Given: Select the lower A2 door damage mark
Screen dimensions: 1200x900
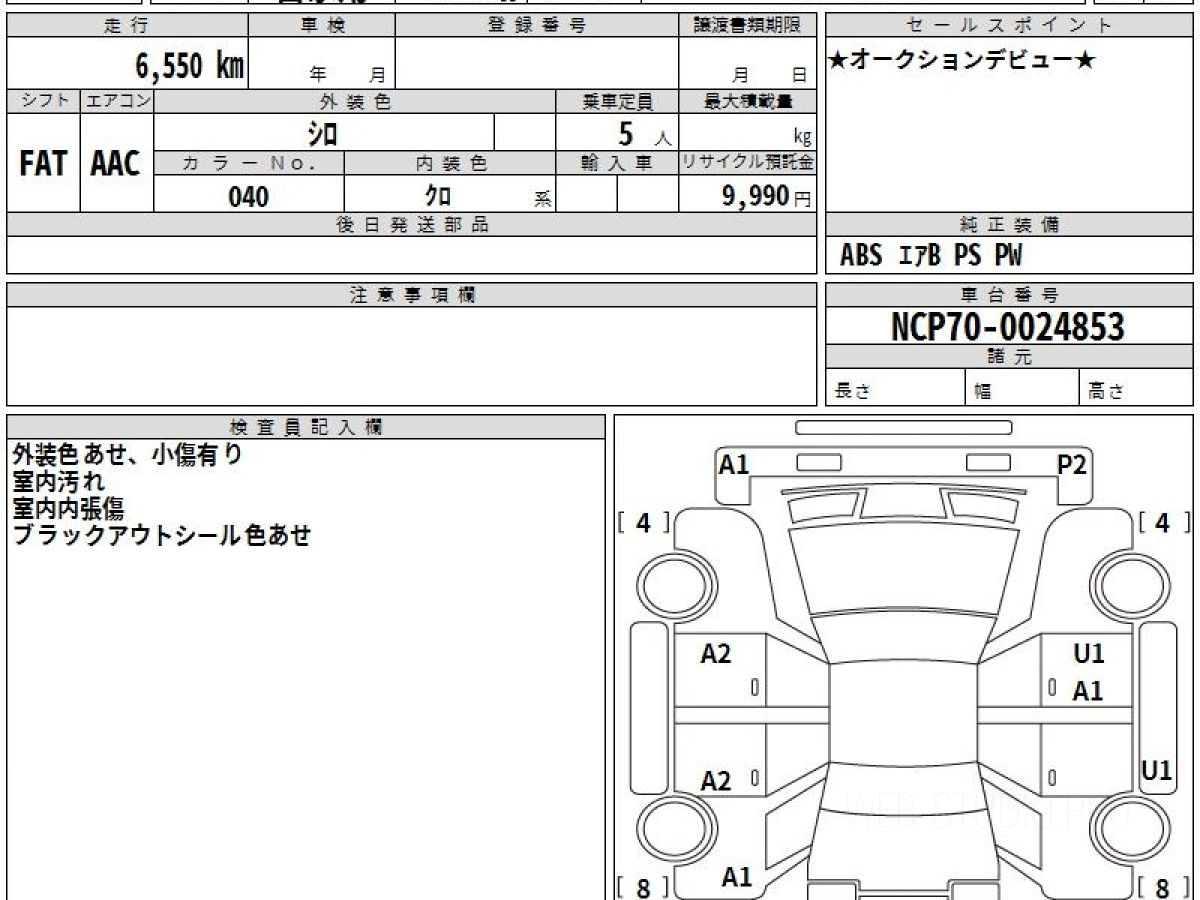Looking at the screenshot, I should [x=716, y=781].
